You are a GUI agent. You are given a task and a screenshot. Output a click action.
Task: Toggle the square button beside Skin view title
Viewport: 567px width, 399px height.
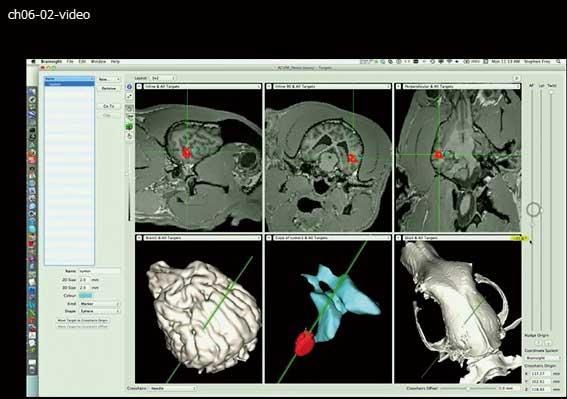point(398,238)
